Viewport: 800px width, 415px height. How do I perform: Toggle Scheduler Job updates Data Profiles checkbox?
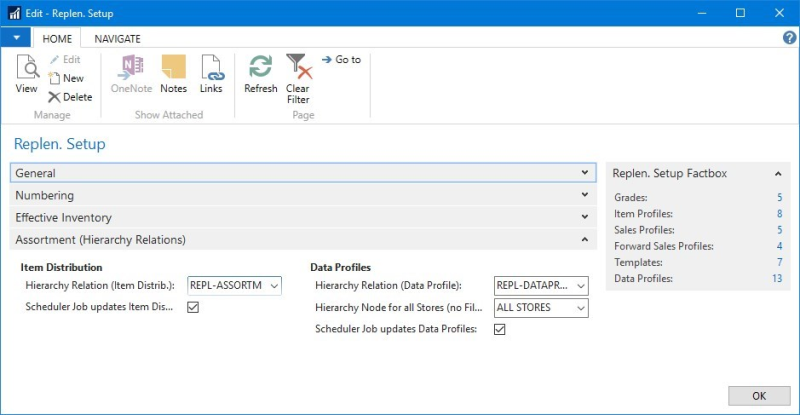(x=500, y=329)
